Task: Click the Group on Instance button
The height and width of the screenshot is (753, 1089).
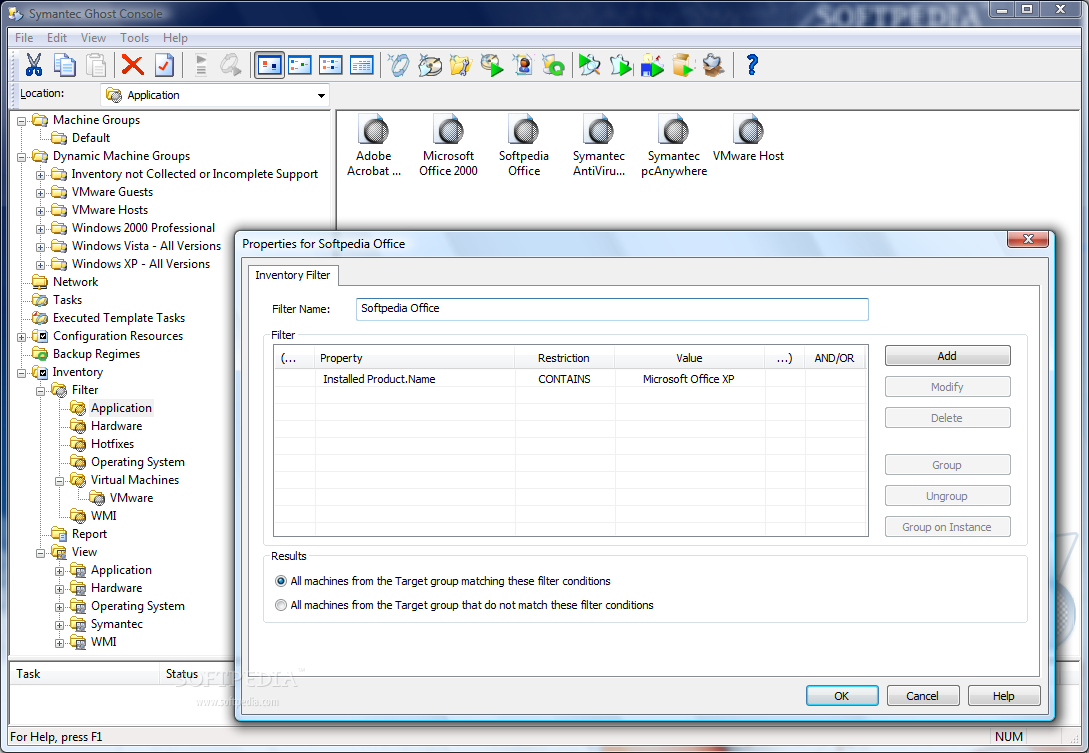Action: pyautogui.click(x=947, y=527)
